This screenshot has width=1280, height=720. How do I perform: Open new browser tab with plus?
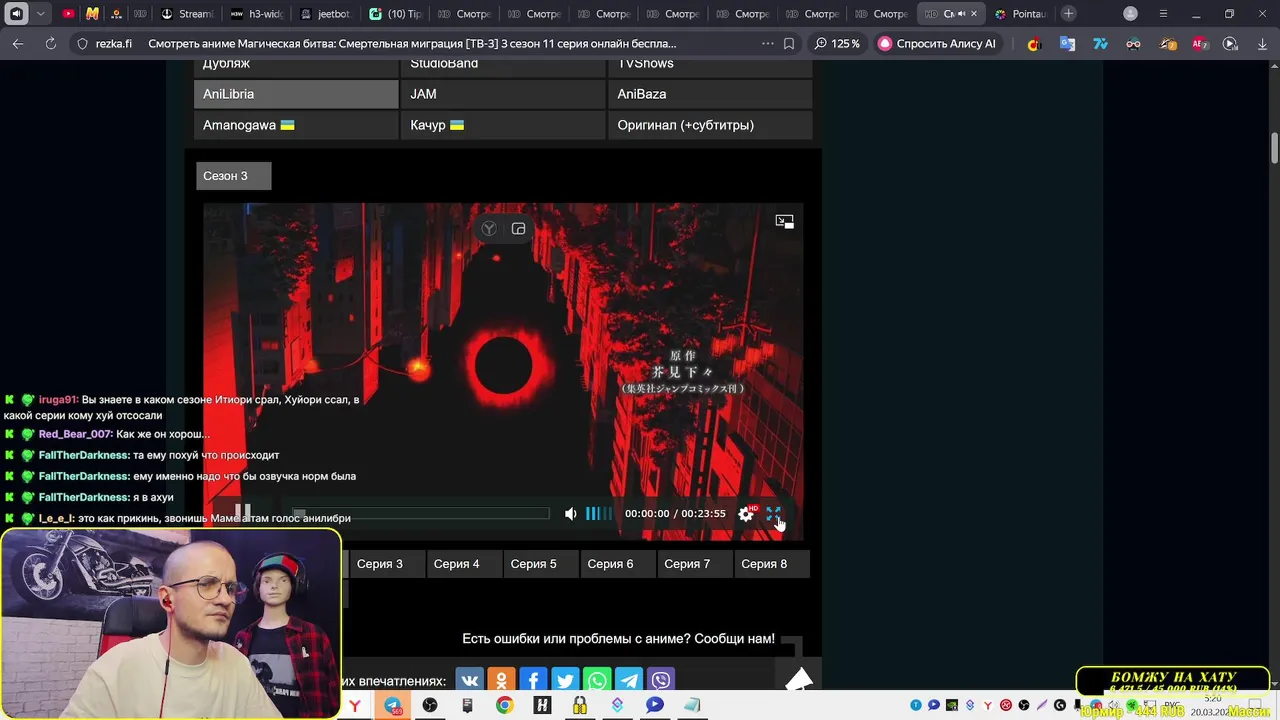click(1069, 14)
